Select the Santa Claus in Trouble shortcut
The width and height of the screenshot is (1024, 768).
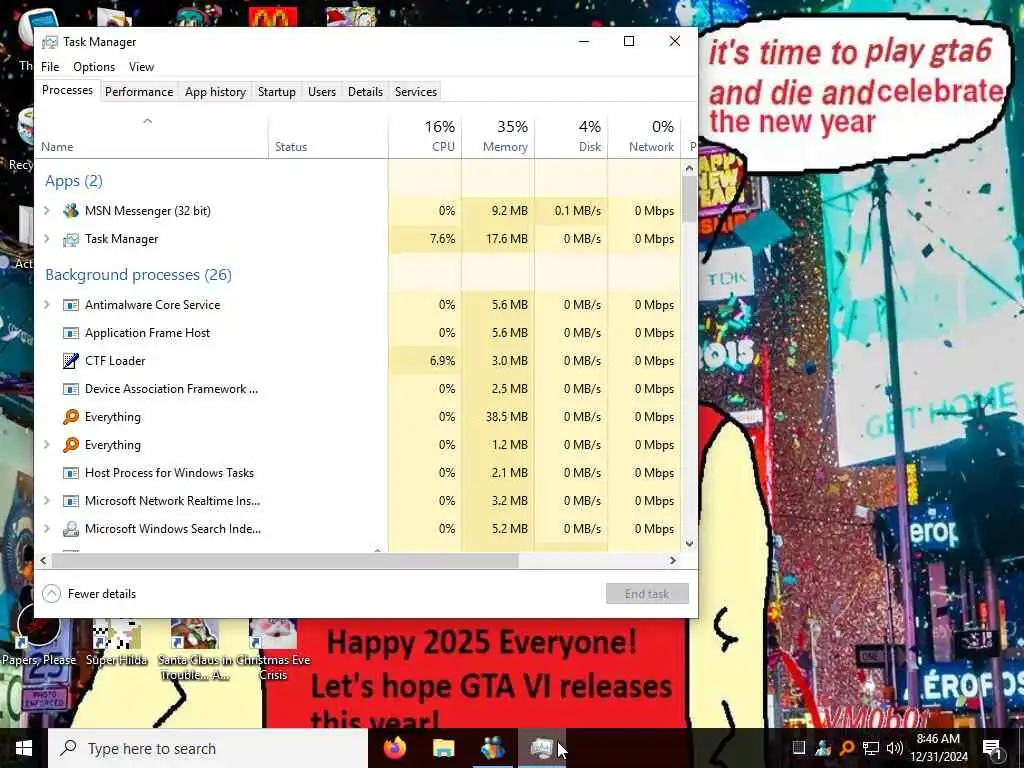pos(194,650)
